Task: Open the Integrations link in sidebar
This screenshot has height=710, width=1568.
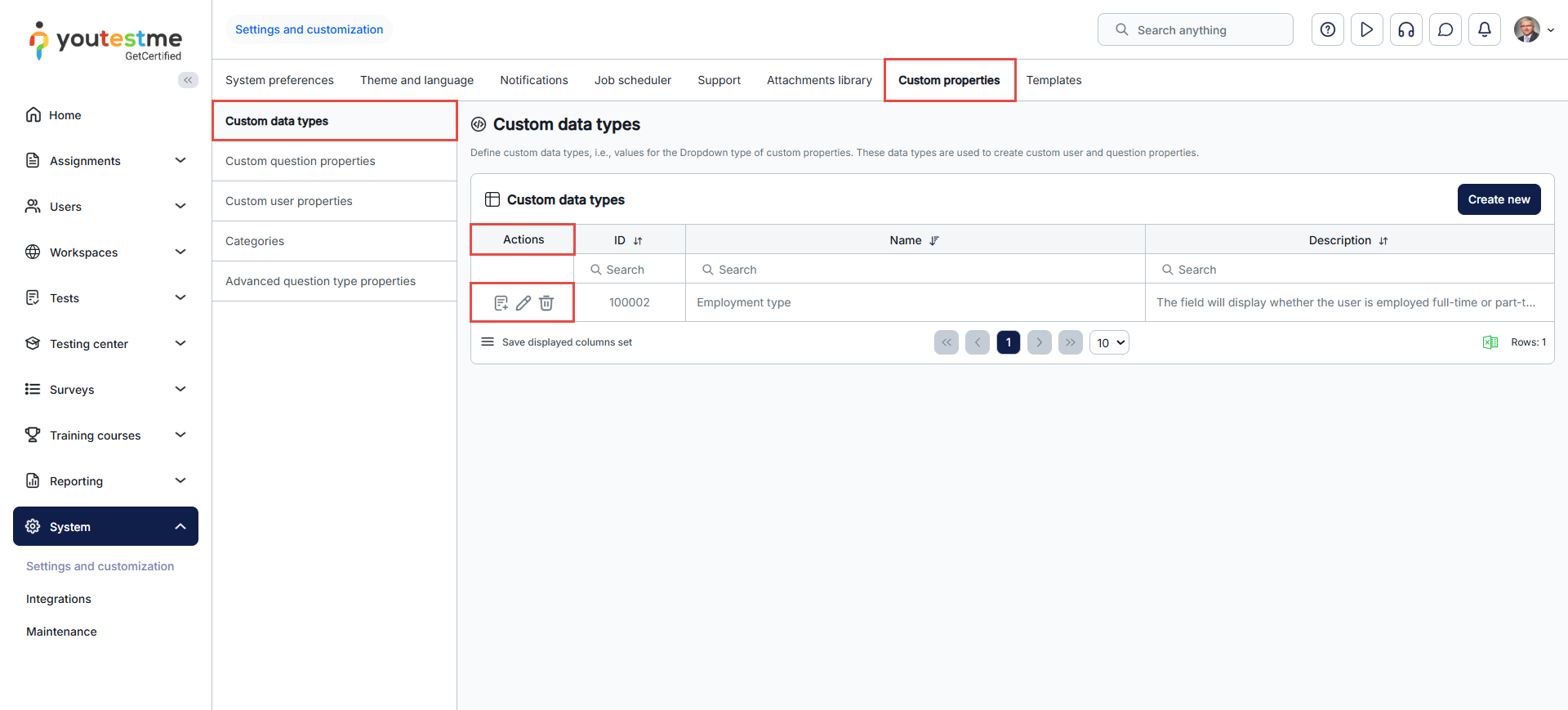Action: coord(59,599)
